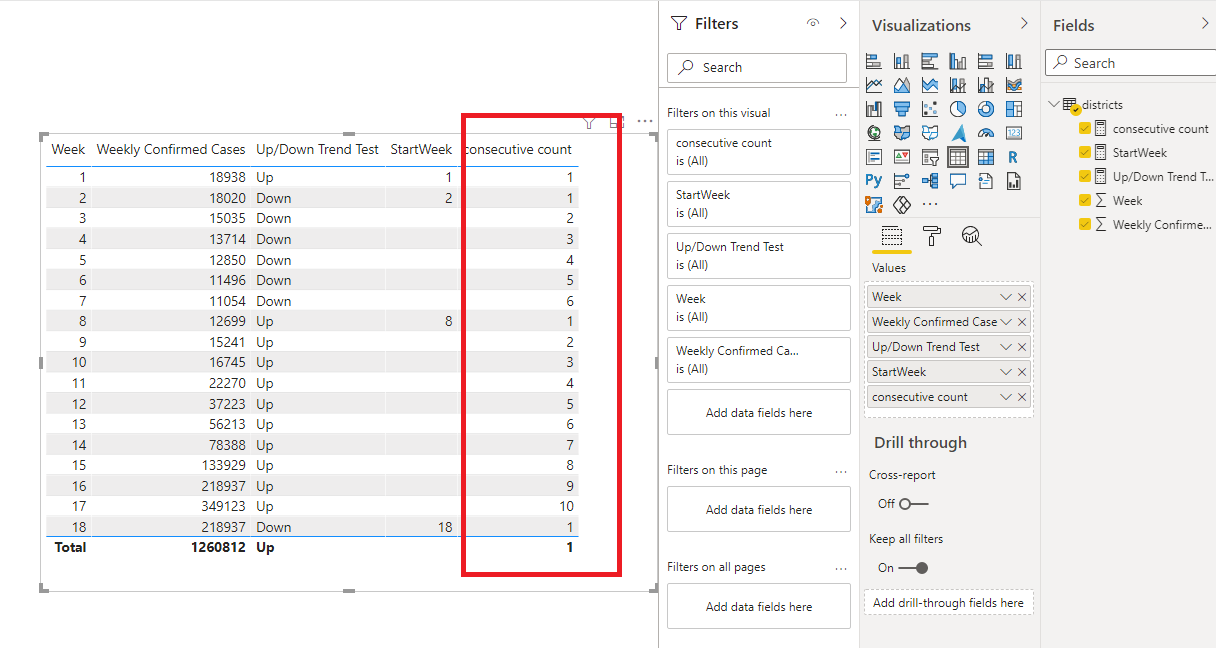Click the Filters pane search box
The height and width of the screenshot is (648, 1216).
tap(757, 68)
